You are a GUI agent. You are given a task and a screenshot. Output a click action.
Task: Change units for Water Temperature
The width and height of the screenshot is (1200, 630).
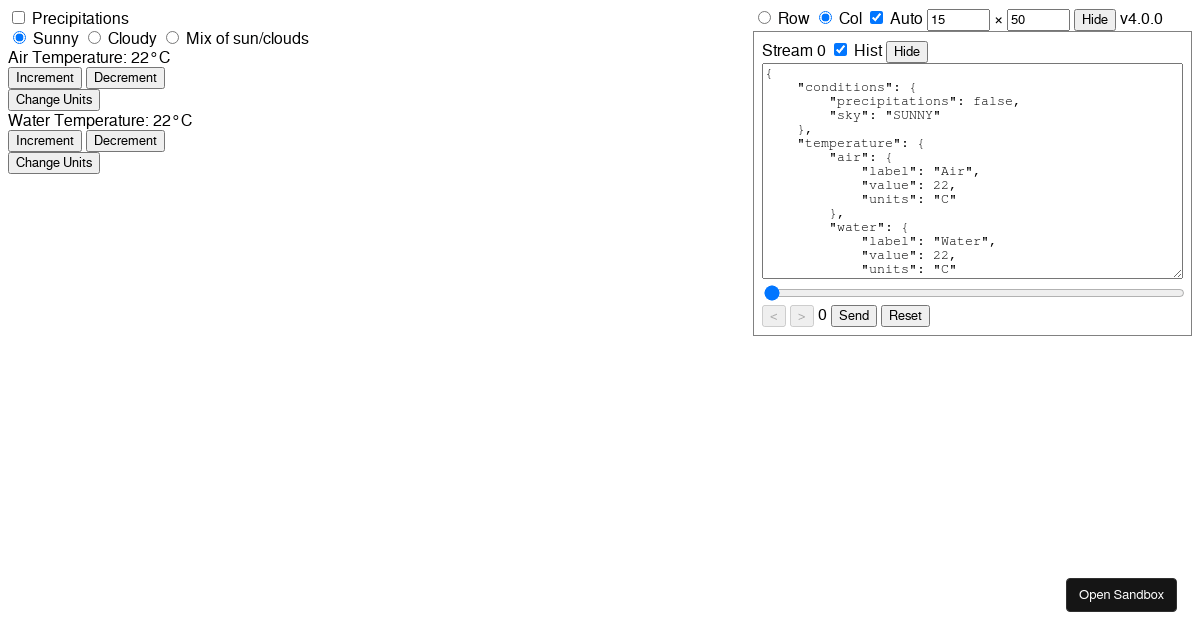(x=53, y=162)
